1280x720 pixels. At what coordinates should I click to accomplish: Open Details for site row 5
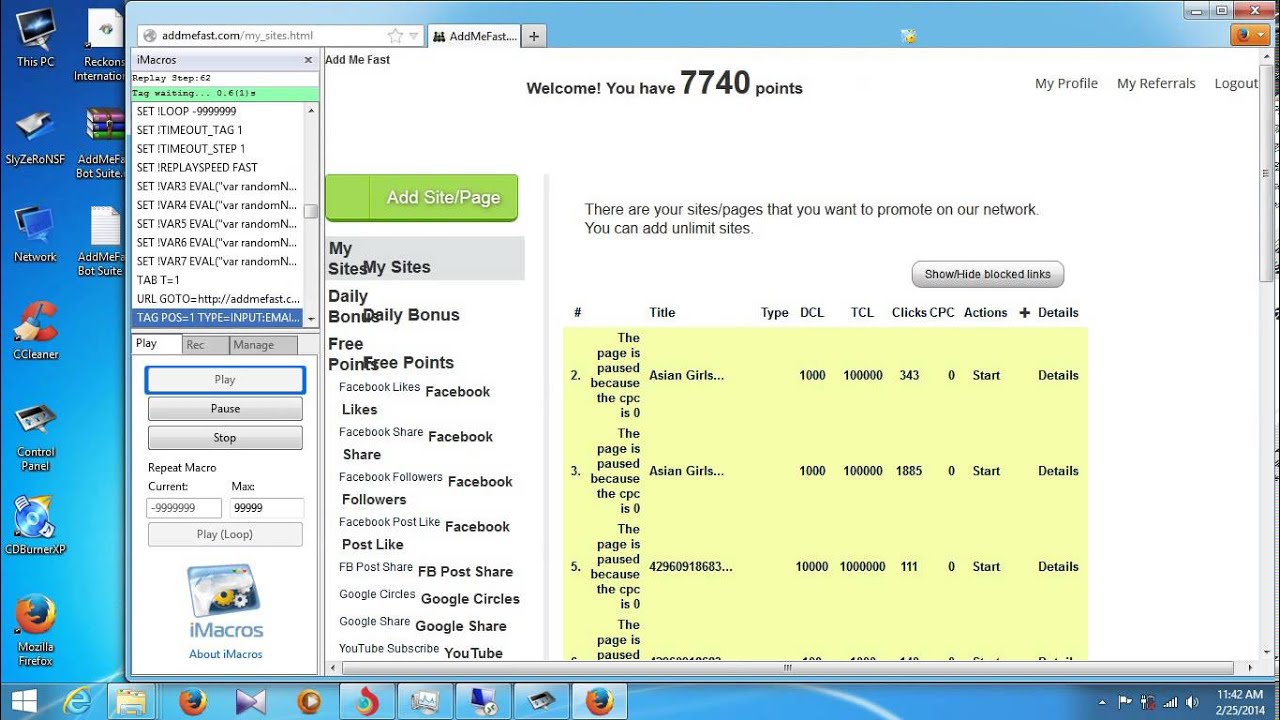coord(1058,567)
